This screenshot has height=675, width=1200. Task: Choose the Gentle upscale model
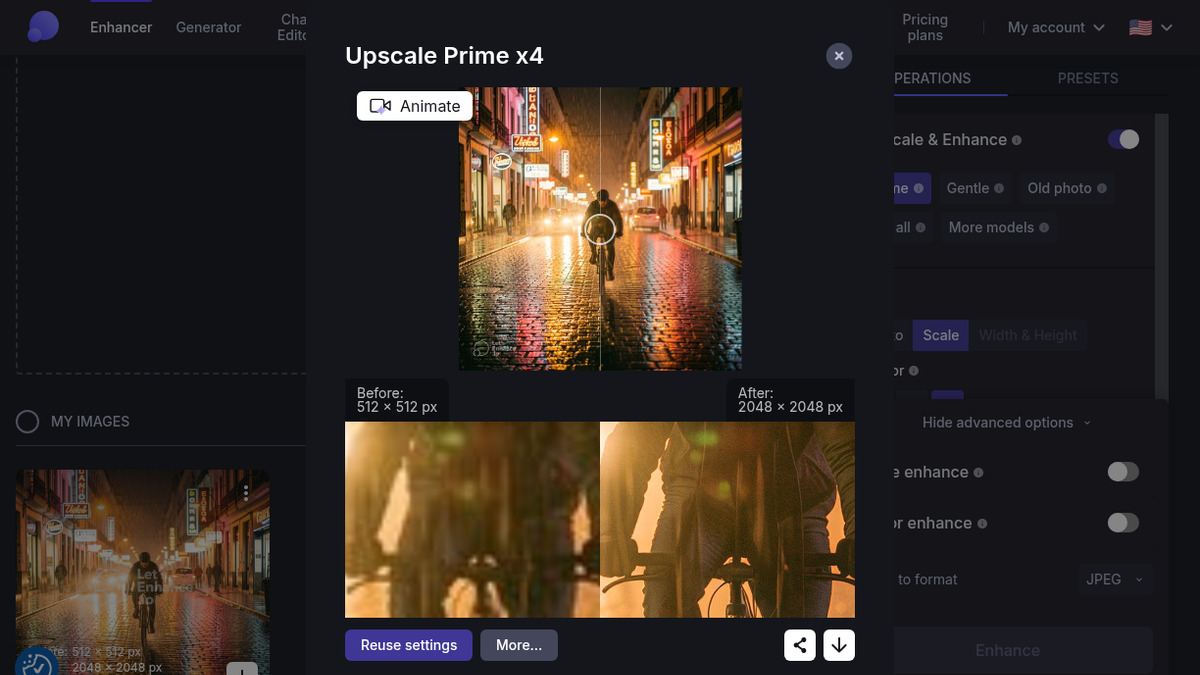(x=976, y=188)
